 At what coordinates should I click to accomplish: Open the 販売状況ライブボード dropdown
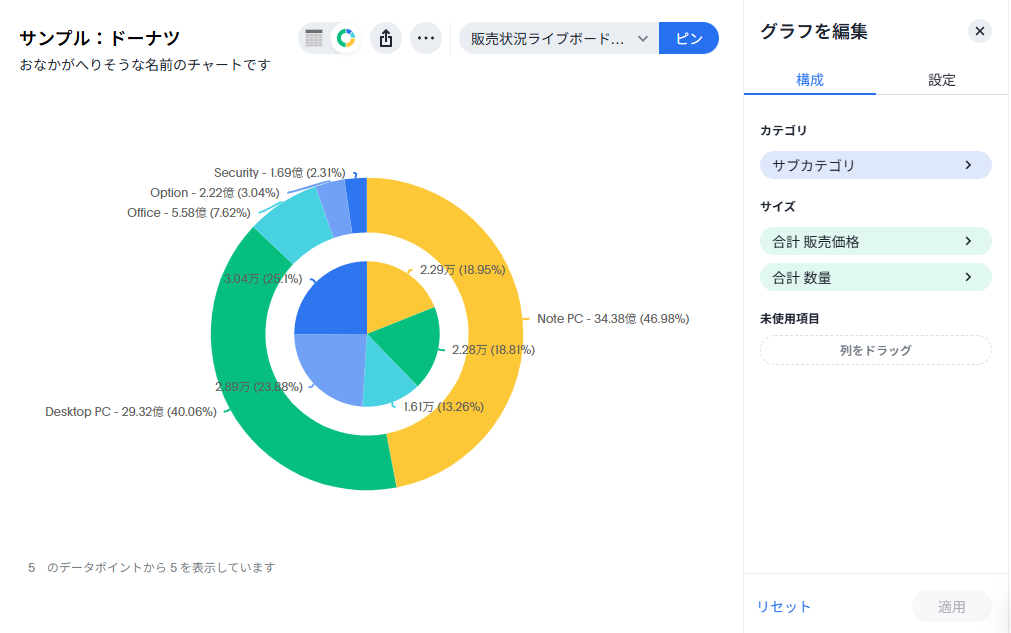click(558, 38)
